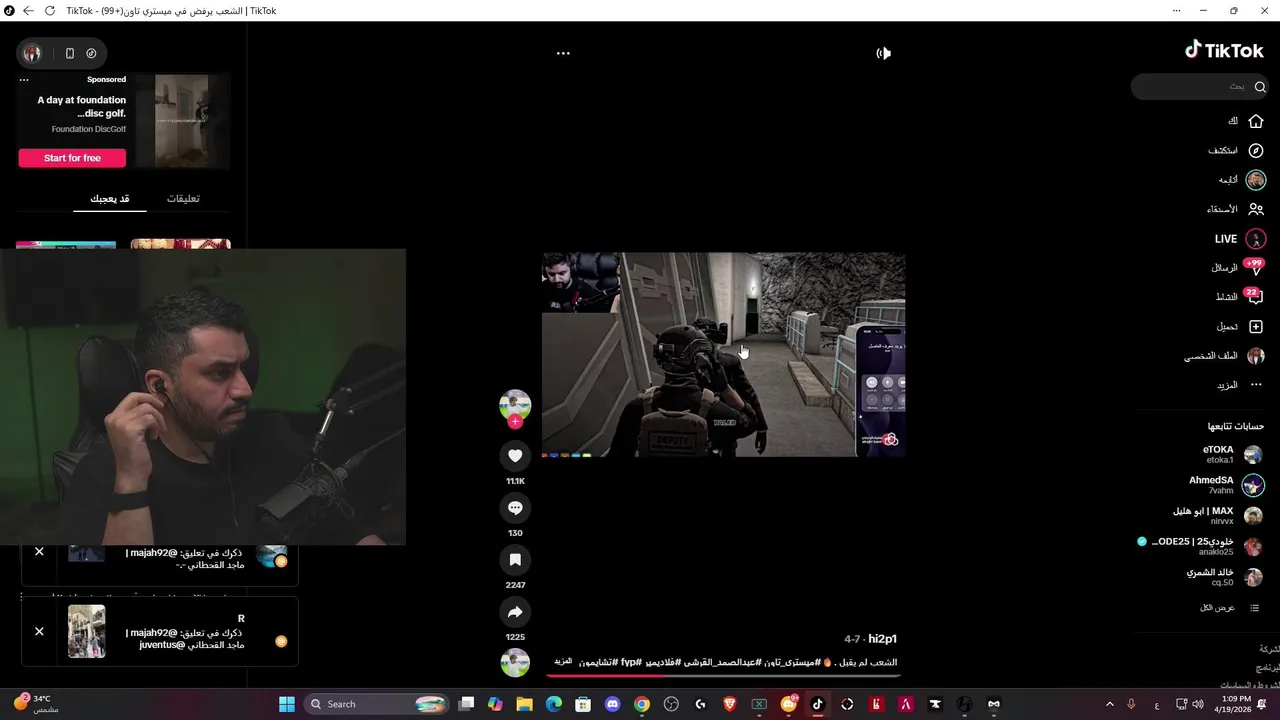
Task: Expand the More three-dots sidebar menu
Action: pyautogui.click(x=1256, y=385)
